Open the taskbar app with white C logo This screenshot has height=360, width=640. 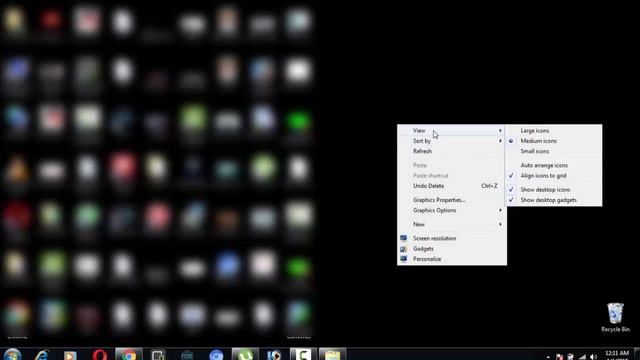pyautogui.click(x=303, y=354)
